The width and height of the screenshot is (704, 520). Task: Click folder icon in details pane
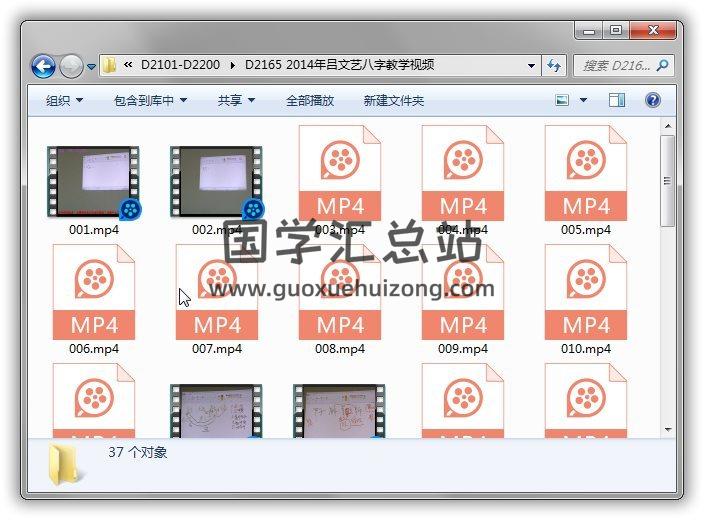coord(65,465)
